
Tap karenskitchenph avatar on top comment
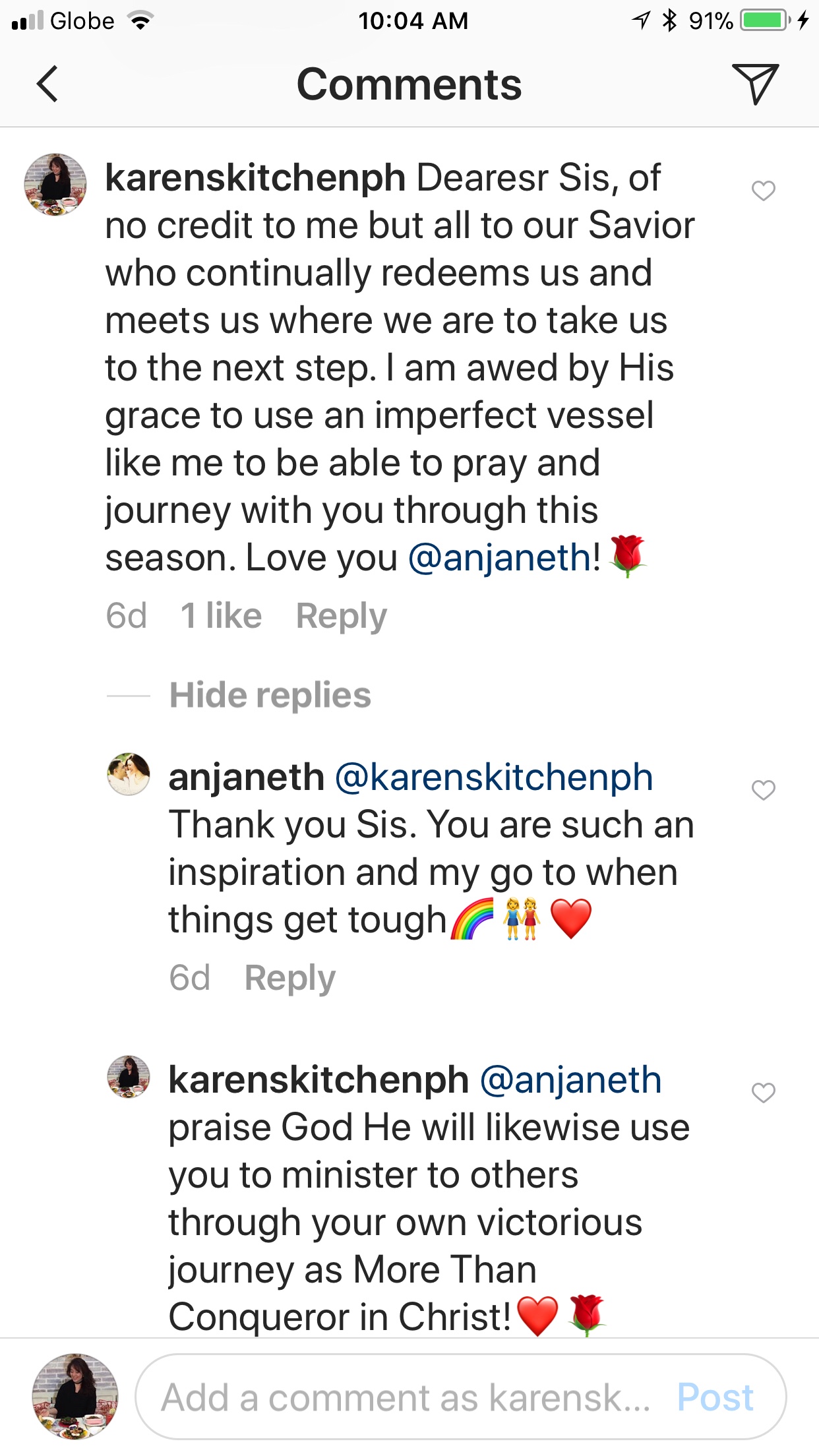(55, 185)
